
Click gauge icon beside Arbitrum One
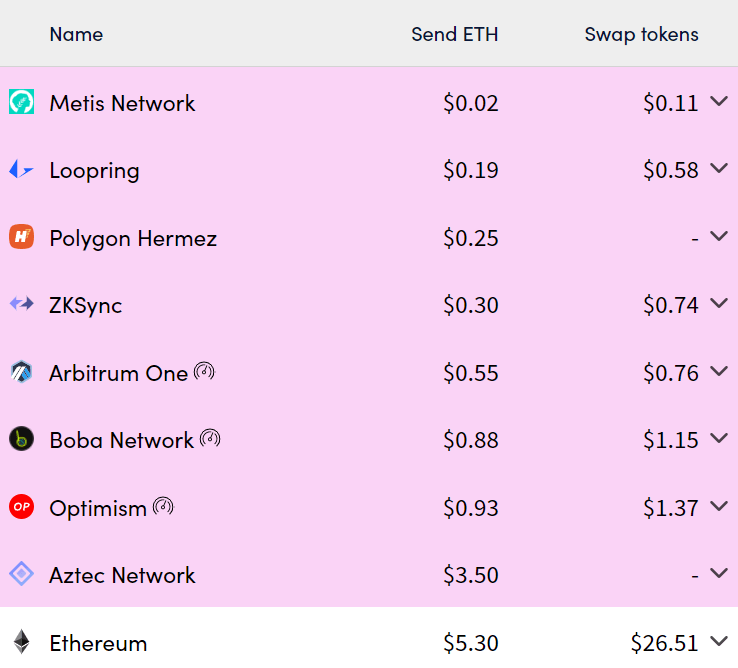pyautogui.click(x=204, y=371)
